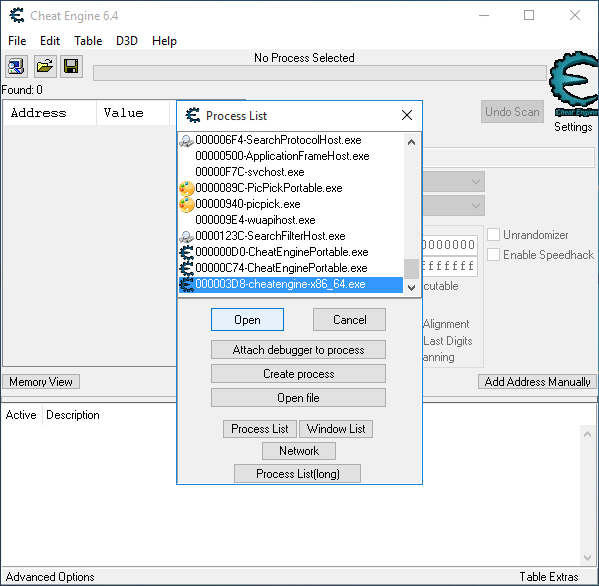Click icon of 00000C74-CheatEnginePortable.exe
This screenshot has height=586, width=599.
coord(186,268)
